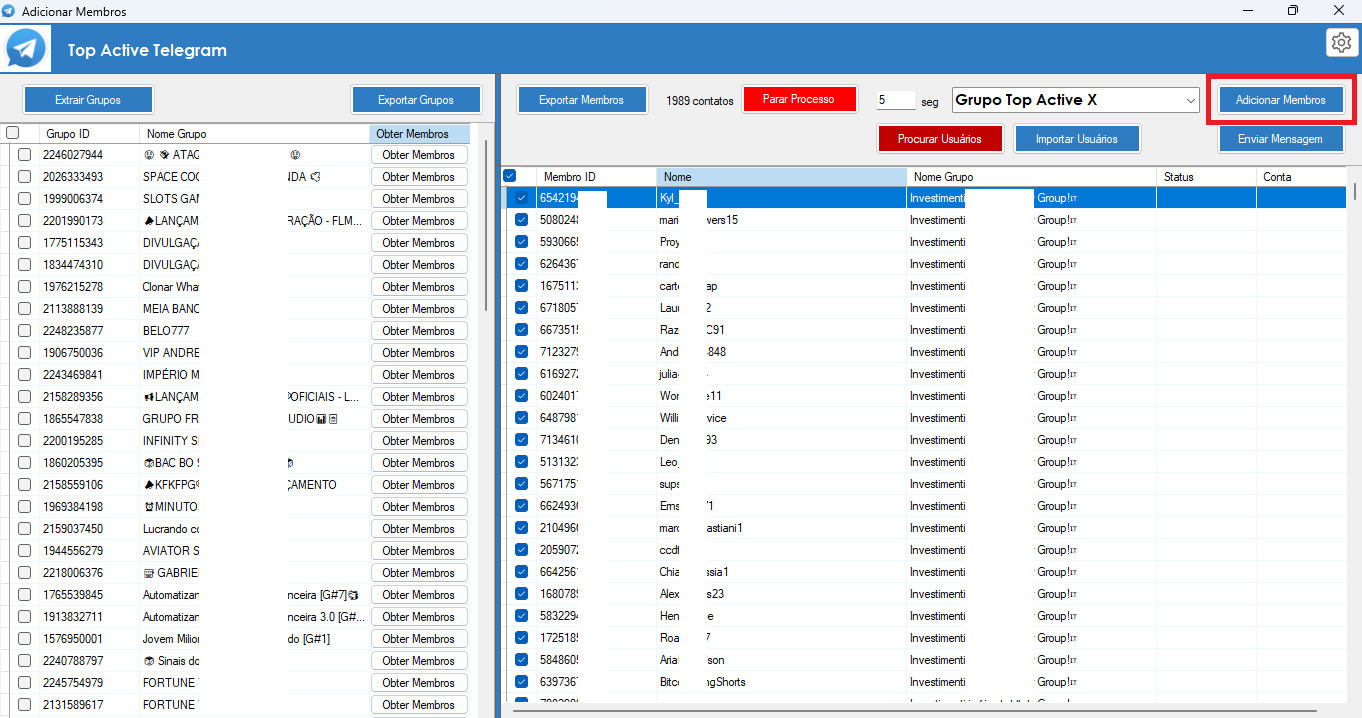Select group ID 2245754979
This screenshot has width=1362, height=718.
(72, 683)
